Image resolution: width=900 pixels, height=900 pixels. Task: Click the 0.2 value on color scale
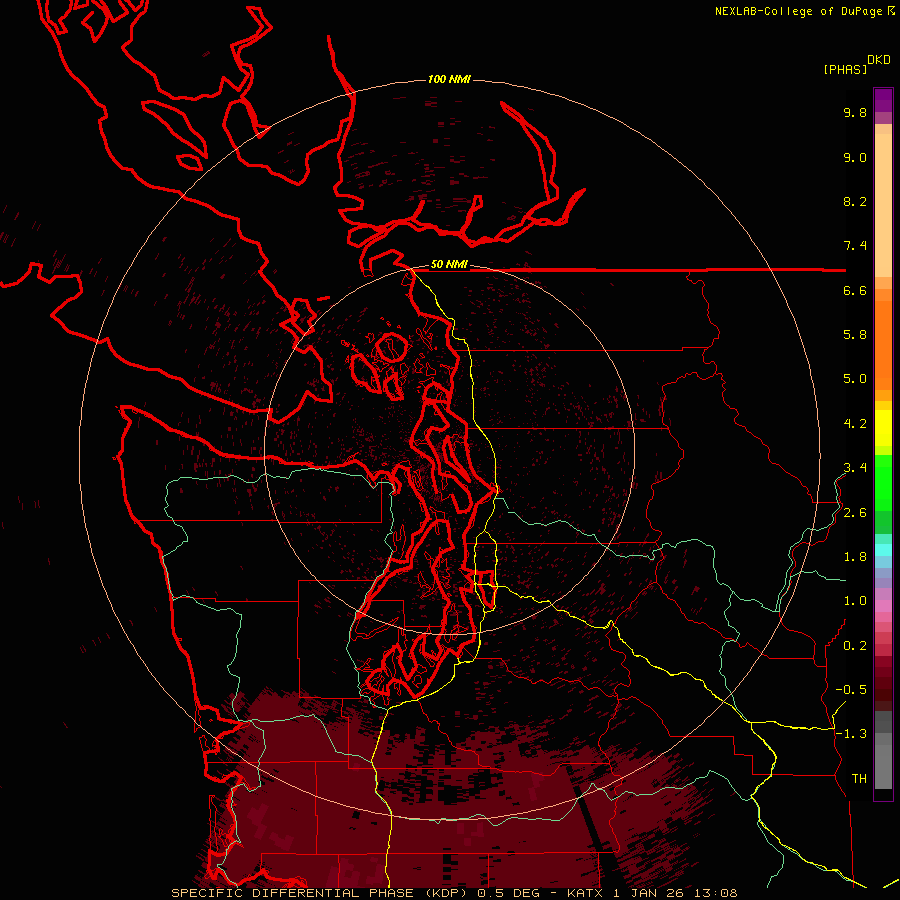tap(855, 646)
